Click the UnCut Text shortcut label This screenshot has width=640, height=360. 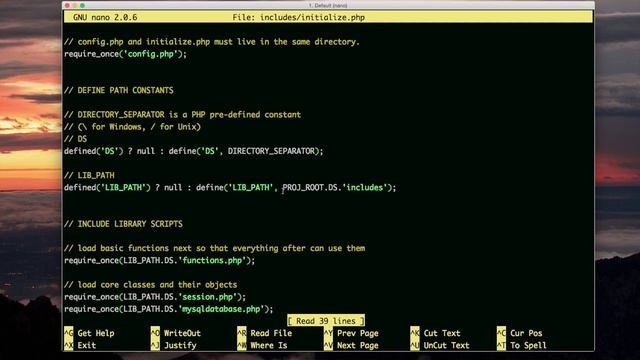point(447,345)
